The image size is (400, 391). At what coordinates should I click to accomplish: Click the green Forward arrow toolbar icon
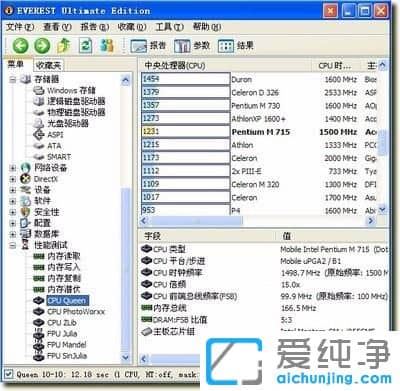tap(42, 45)
